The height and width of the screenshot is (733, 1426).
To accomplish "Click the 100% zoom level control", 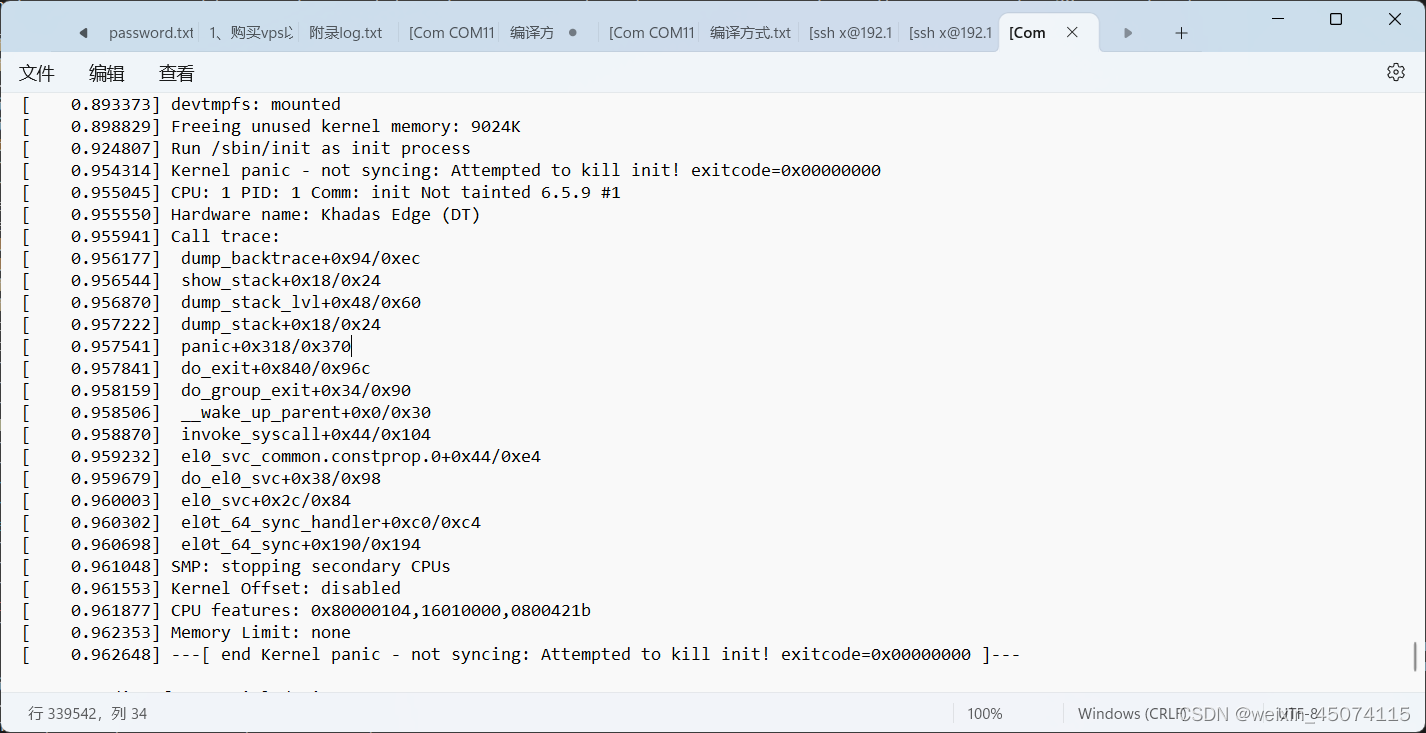I will 984,713.
